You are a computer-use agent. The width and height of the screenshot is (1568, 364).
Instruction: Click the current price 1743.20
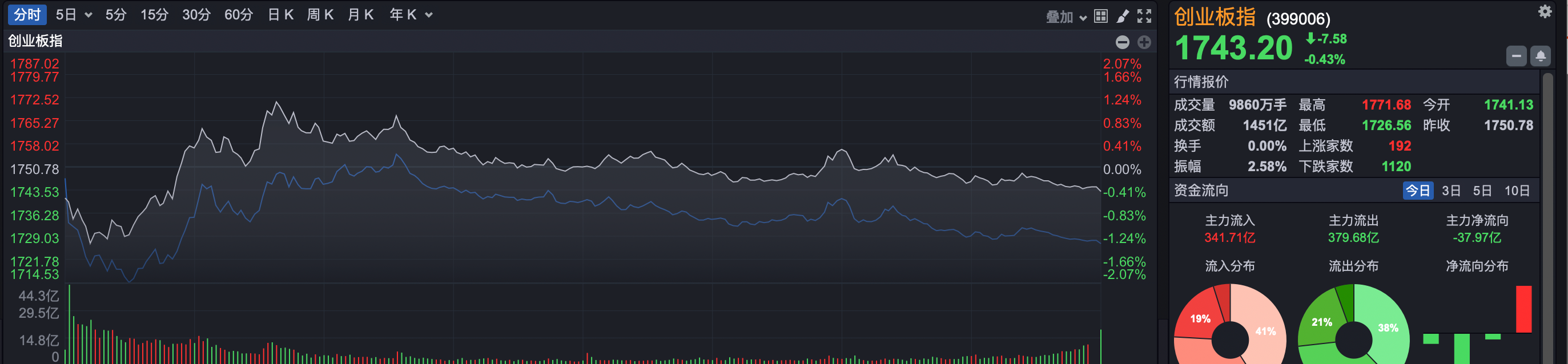(1234, 48)
